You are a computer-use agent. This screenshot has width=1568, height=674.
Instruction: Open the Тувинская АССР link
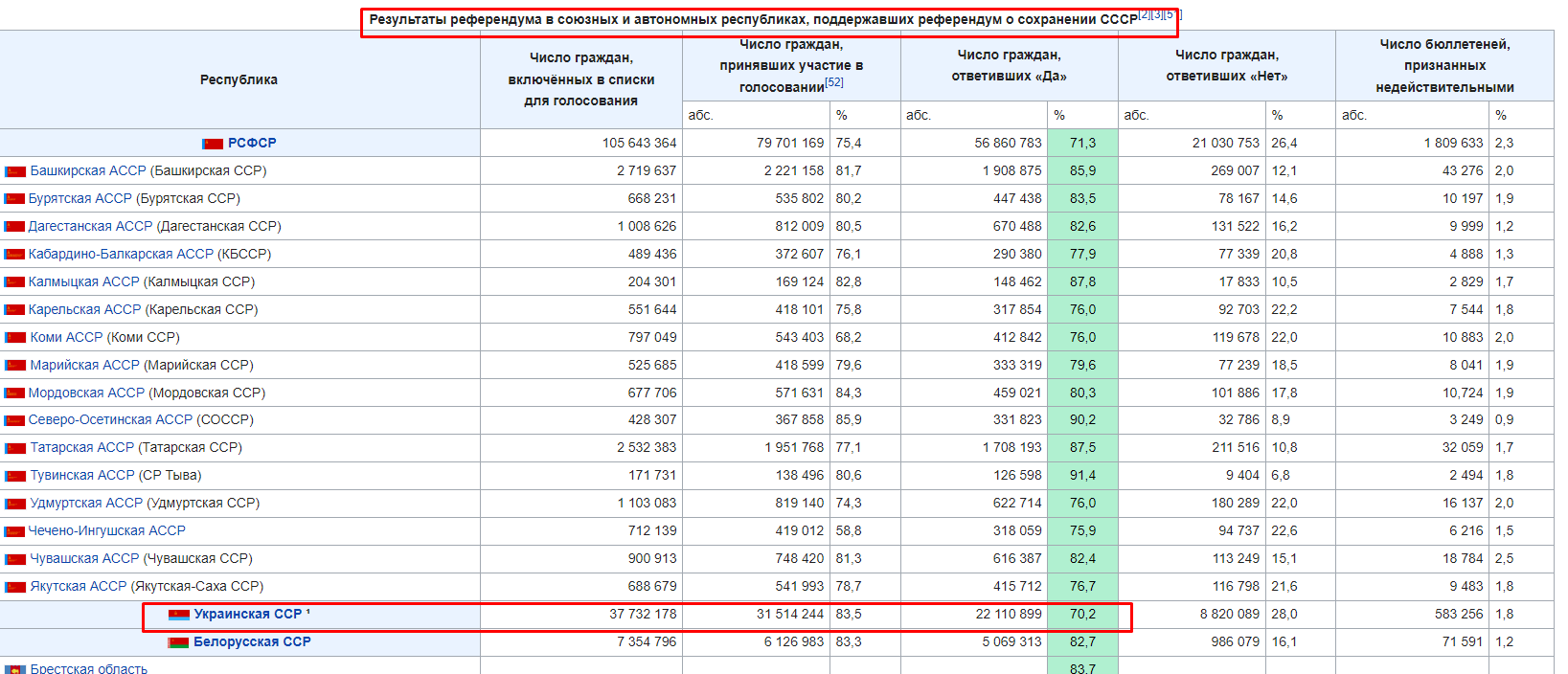coord(82,475)
